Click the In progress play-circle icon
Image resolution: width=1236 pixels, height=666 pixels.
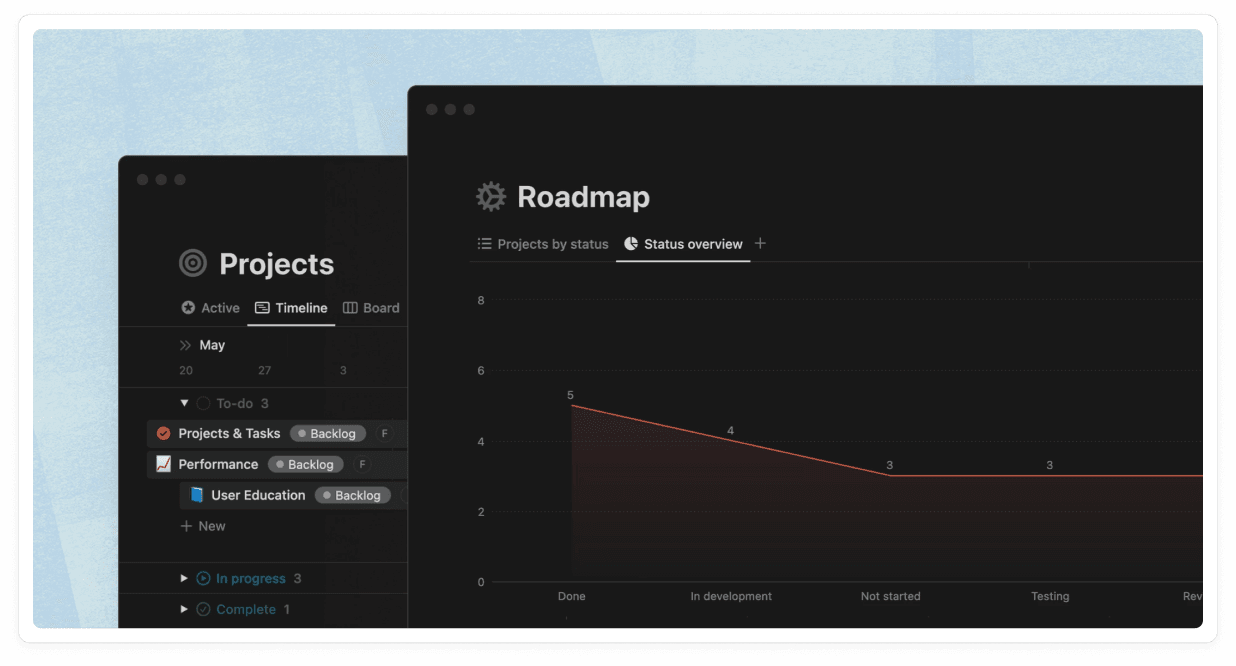point(204,578)
